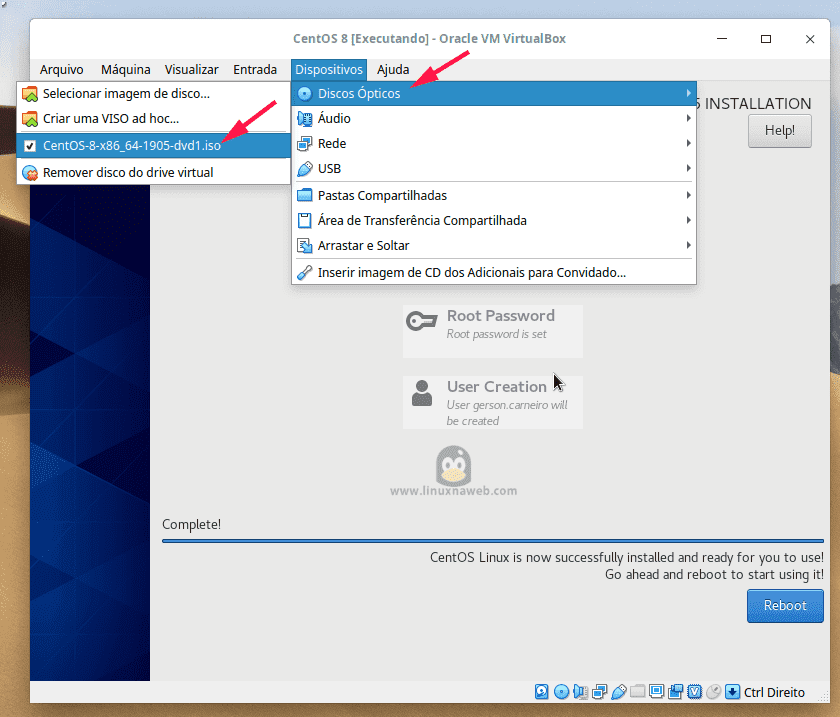Open the Root Password setting

493,331
